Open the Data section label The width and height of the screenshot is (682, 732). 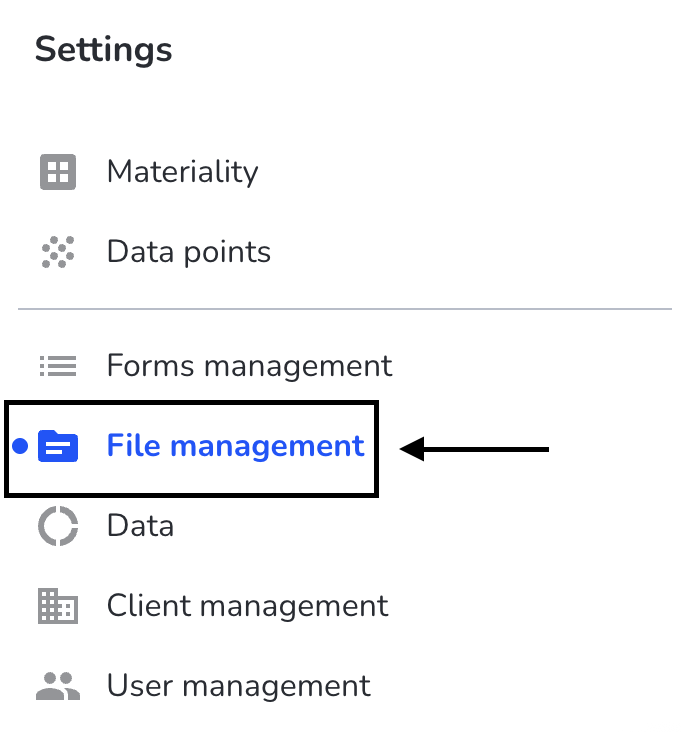(140, 526)
